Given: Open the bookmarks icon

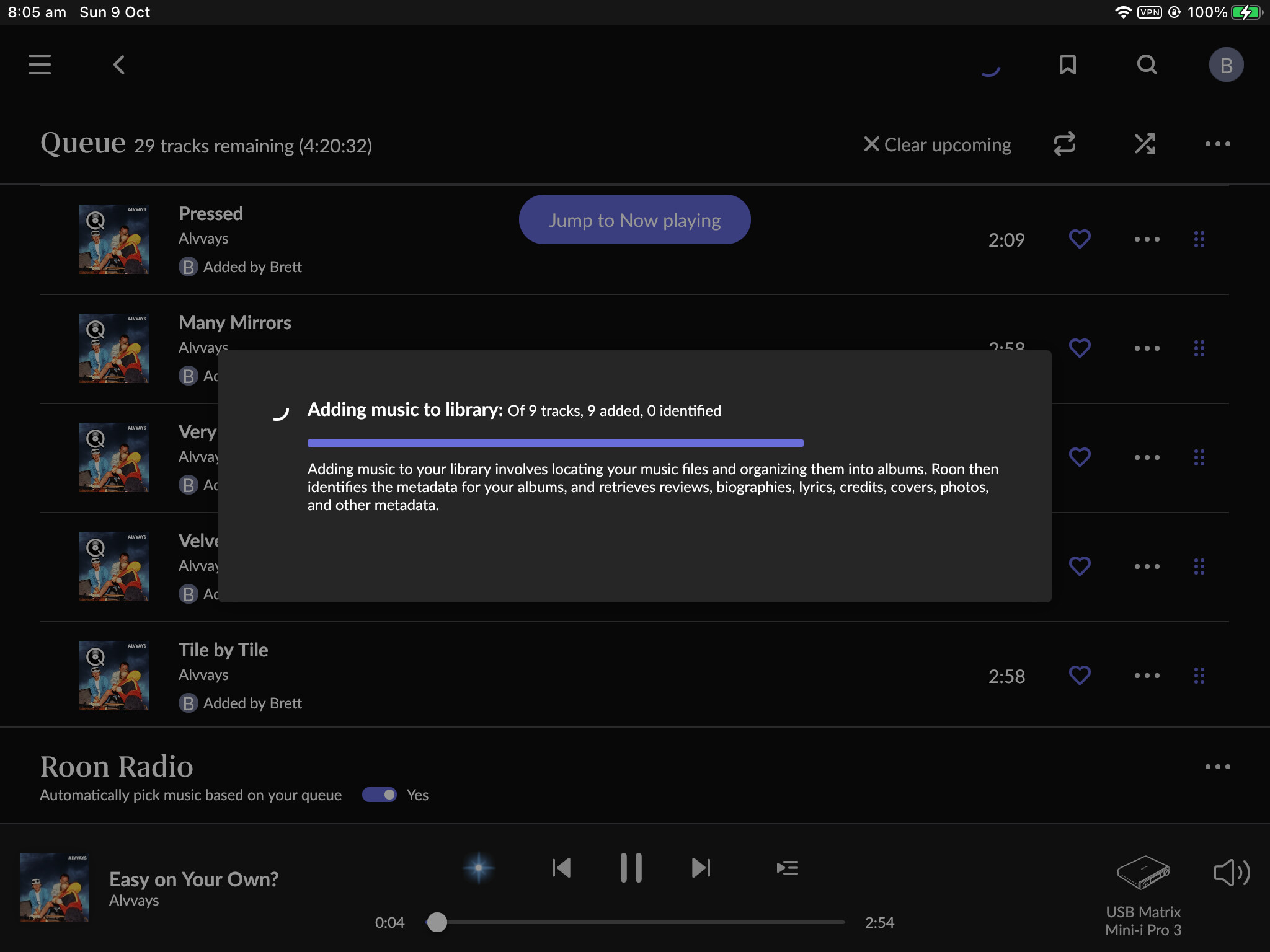Looking at the screenshot, I should [x=1067, y=64].
